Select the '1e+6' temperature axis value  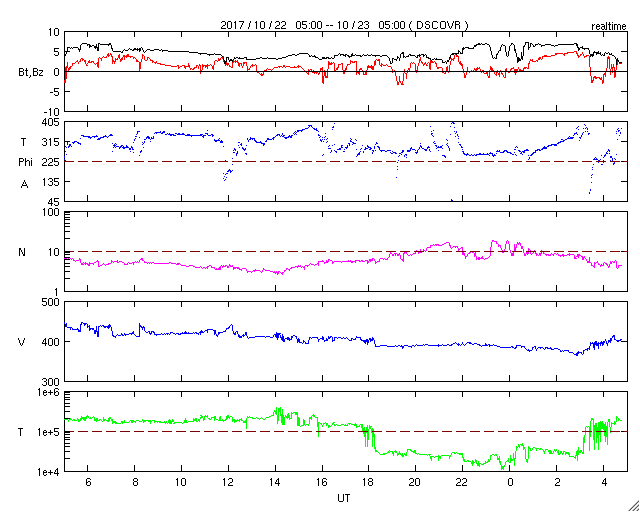click(x=49, y=392)
